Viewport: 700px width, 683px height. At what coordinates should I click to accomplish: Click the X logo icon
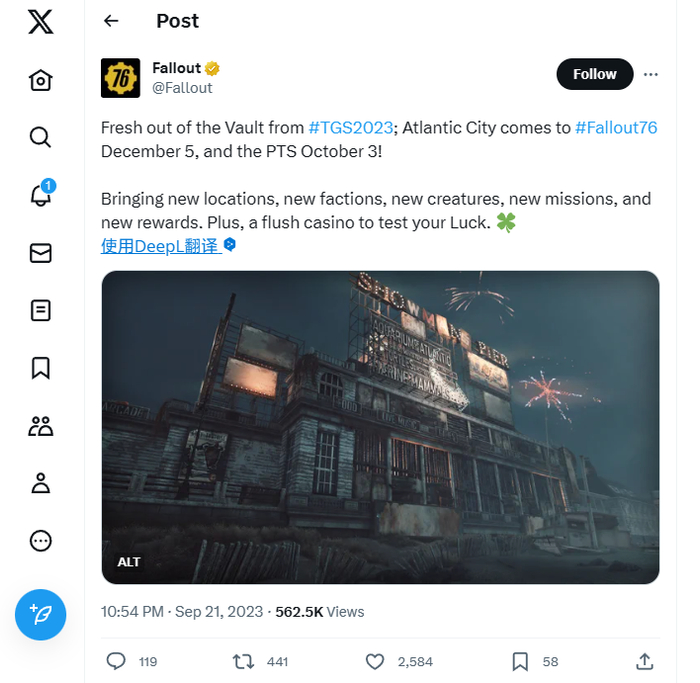40,21
